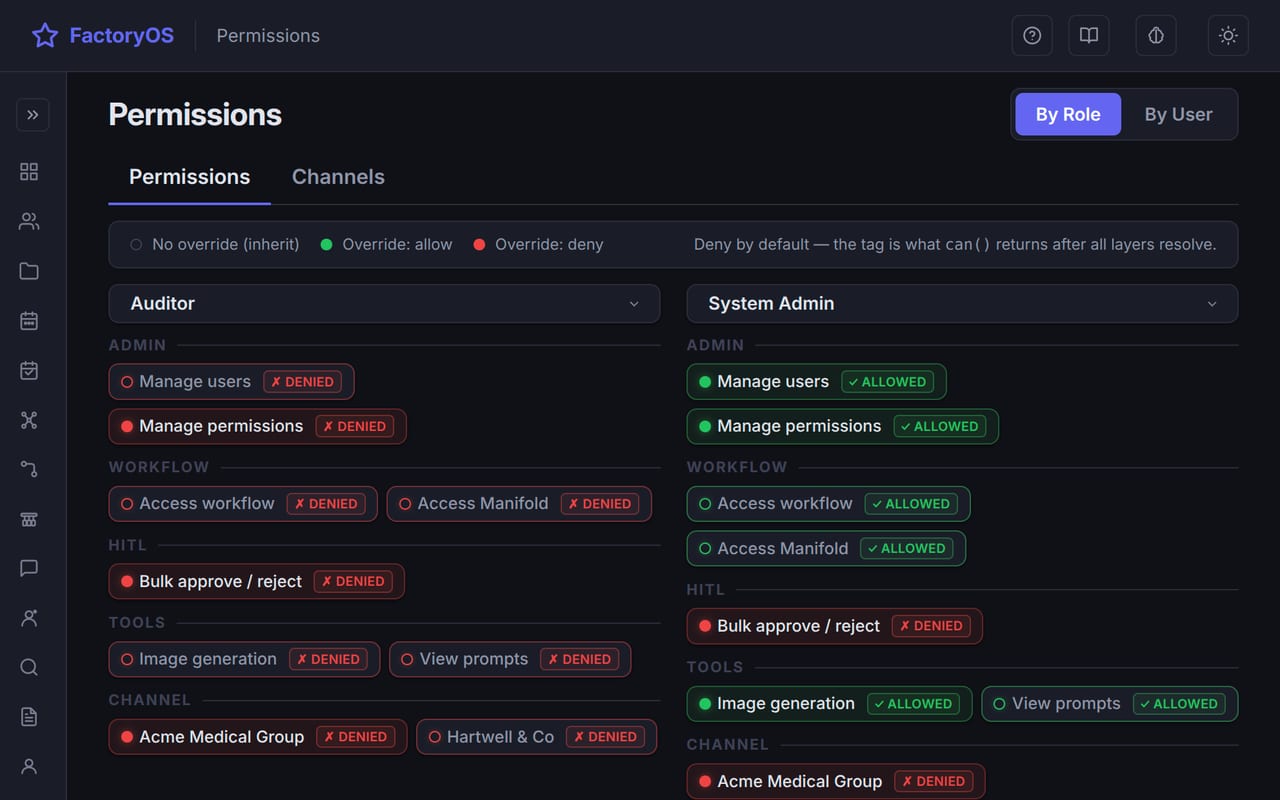Open the calendar icon in sidebar

[29, 321]
